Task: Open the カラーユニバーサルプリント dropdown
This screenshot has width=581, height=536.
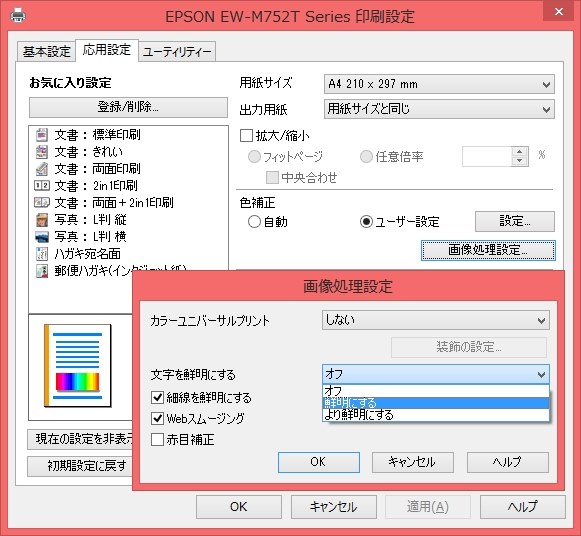Action: click(x=436, y=320)
